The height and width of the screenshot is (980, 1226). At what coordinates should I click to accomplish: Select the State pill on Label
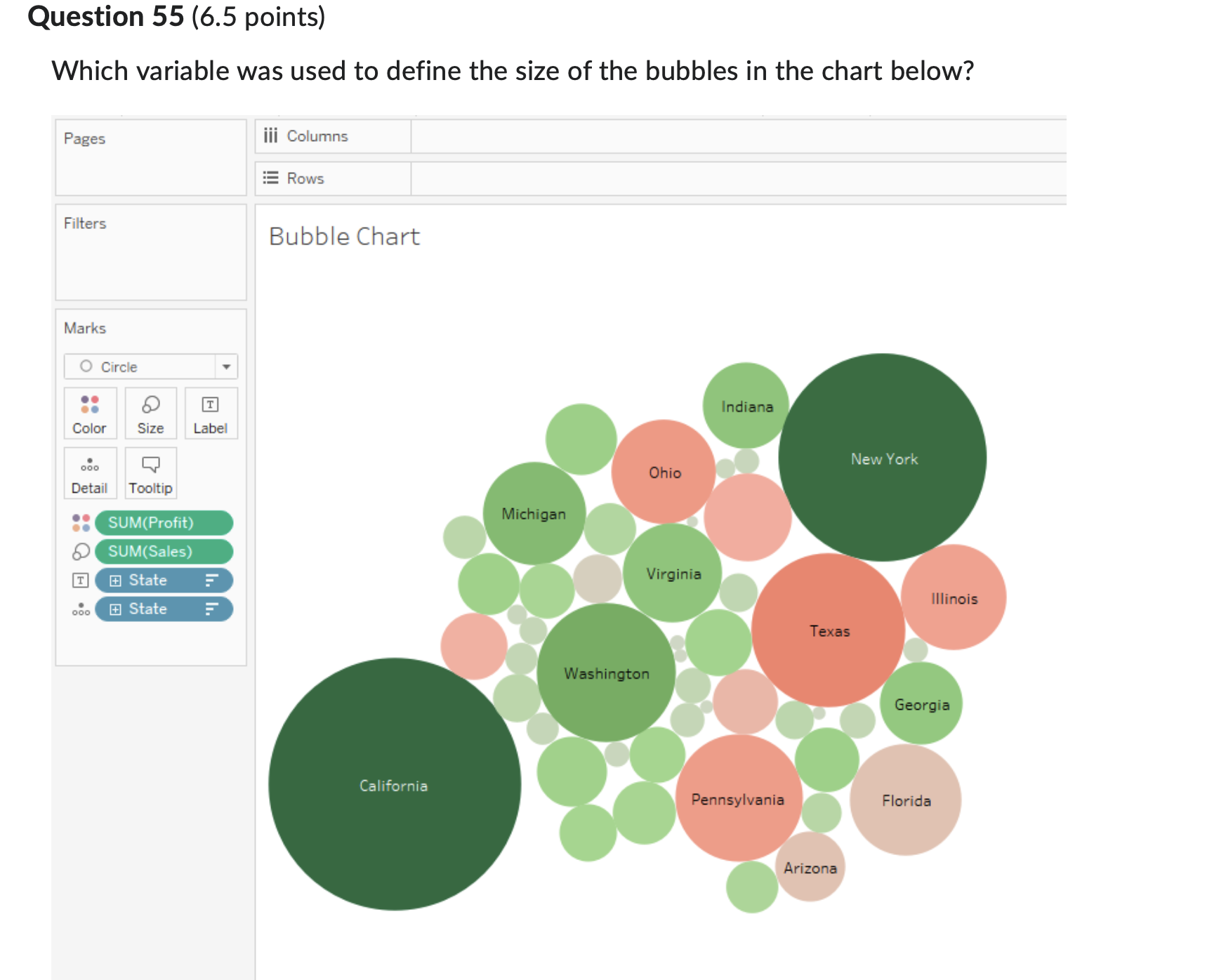164,581
